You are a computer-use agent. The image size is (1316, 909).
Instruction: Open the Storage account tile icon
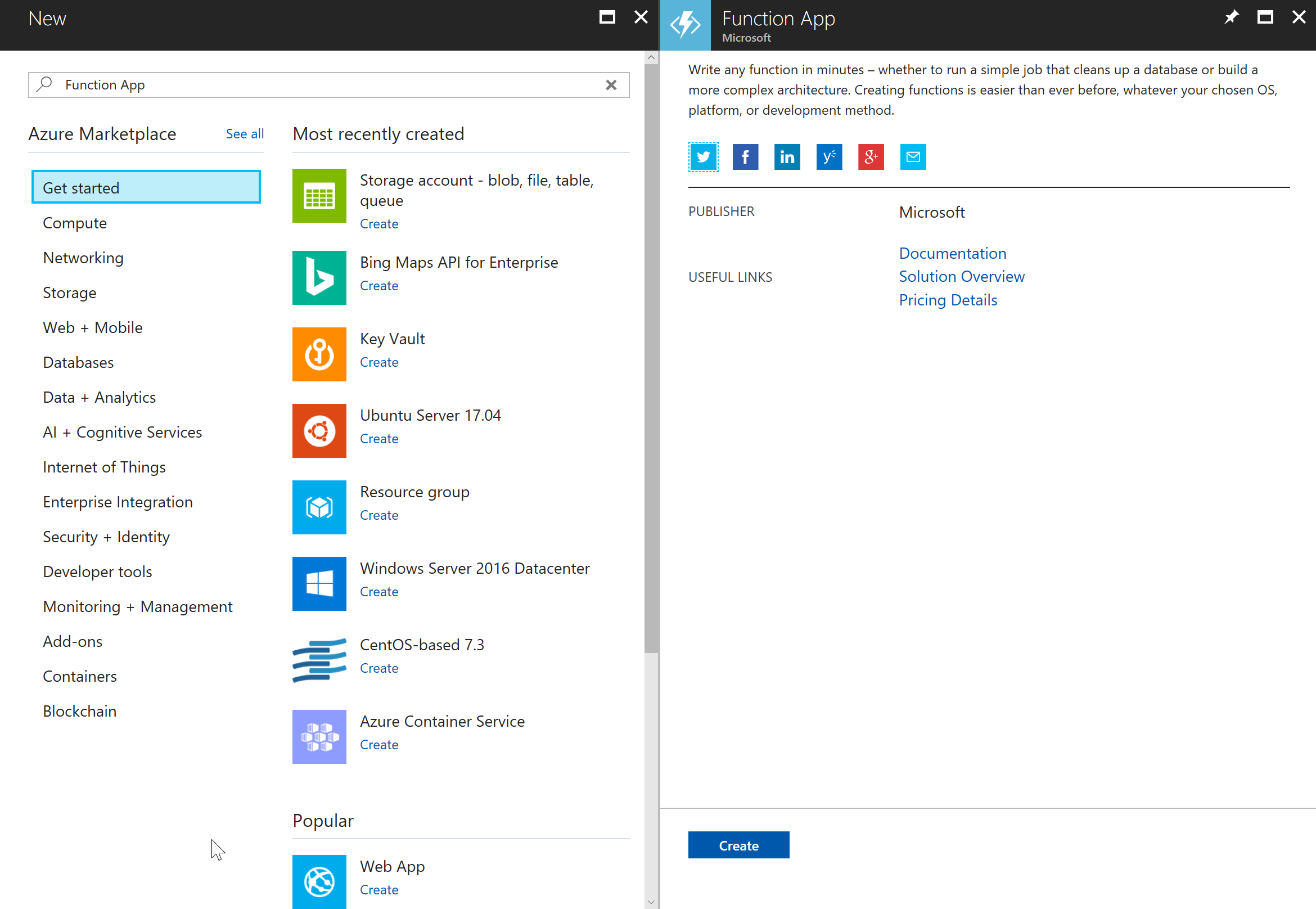tap(319, 195)
